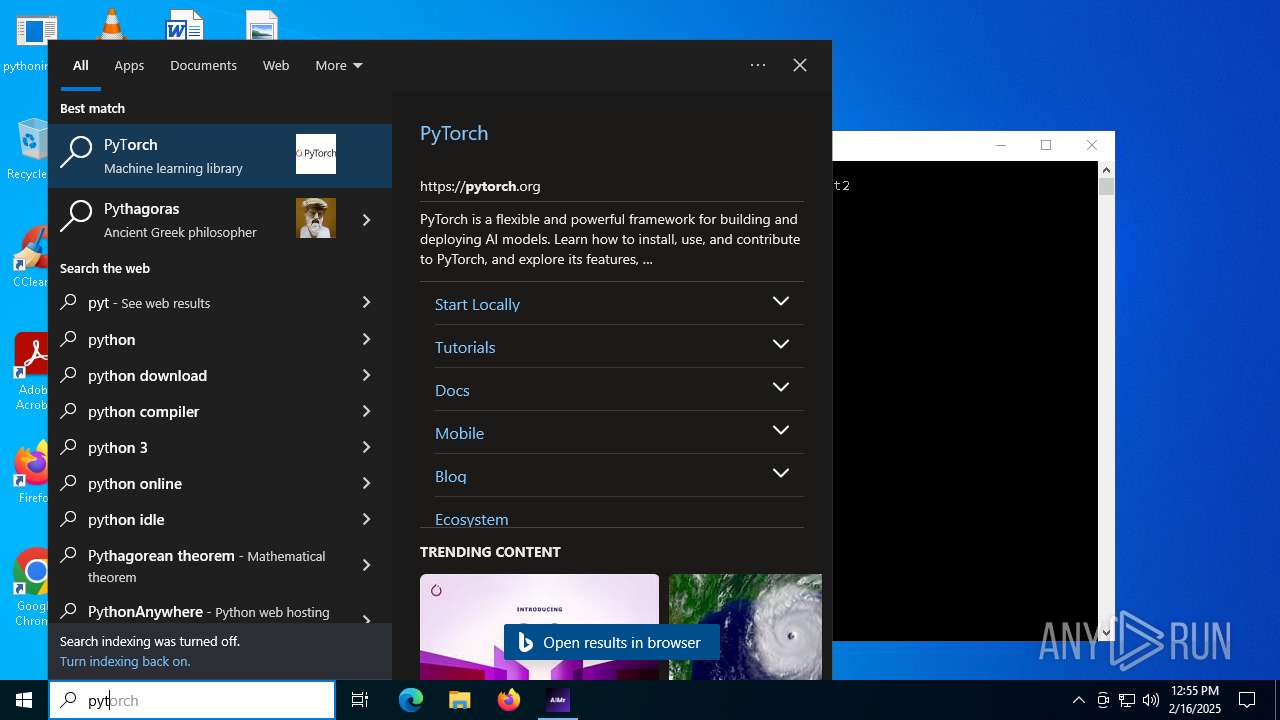The image size is (1280, 720).
Task: Open Recycle Bin desktop icon
Action: tap(30, 148)
